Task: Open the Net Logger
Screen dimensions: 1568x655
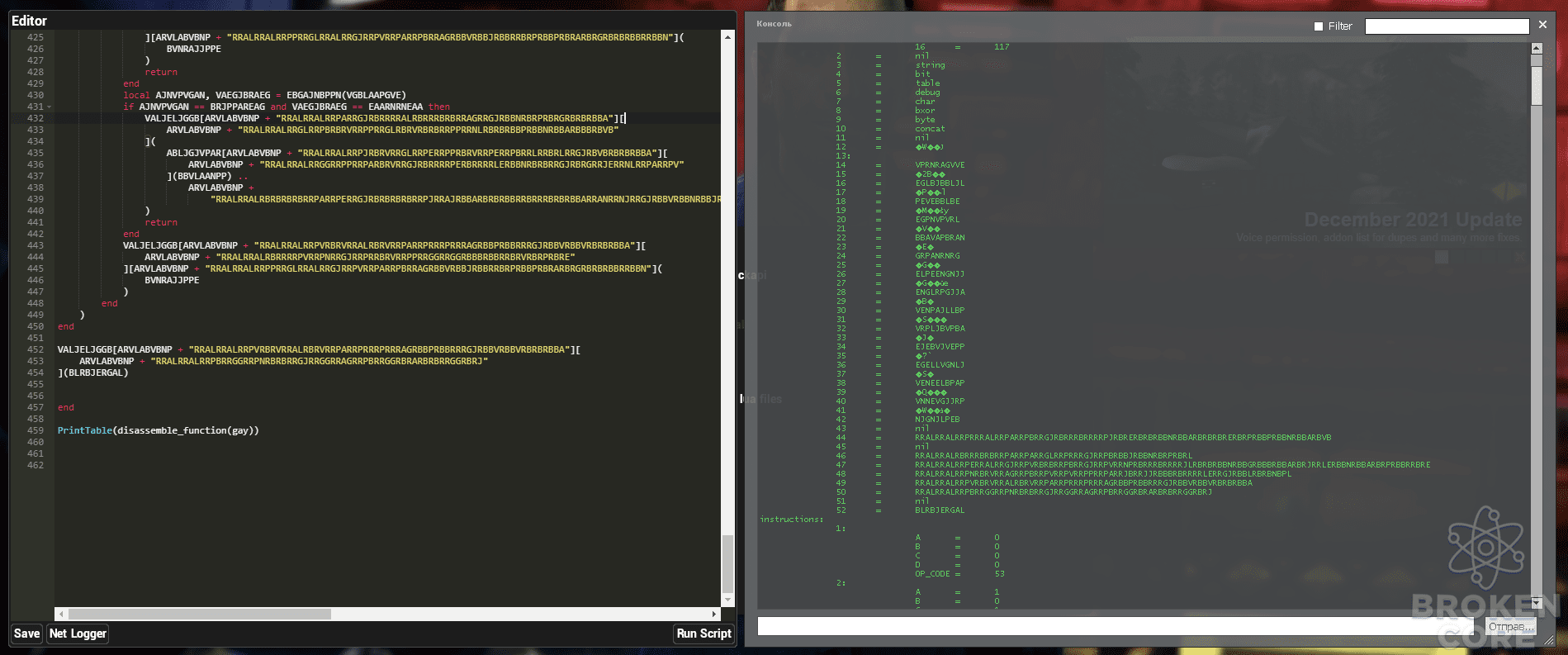Action: (78, 634)
